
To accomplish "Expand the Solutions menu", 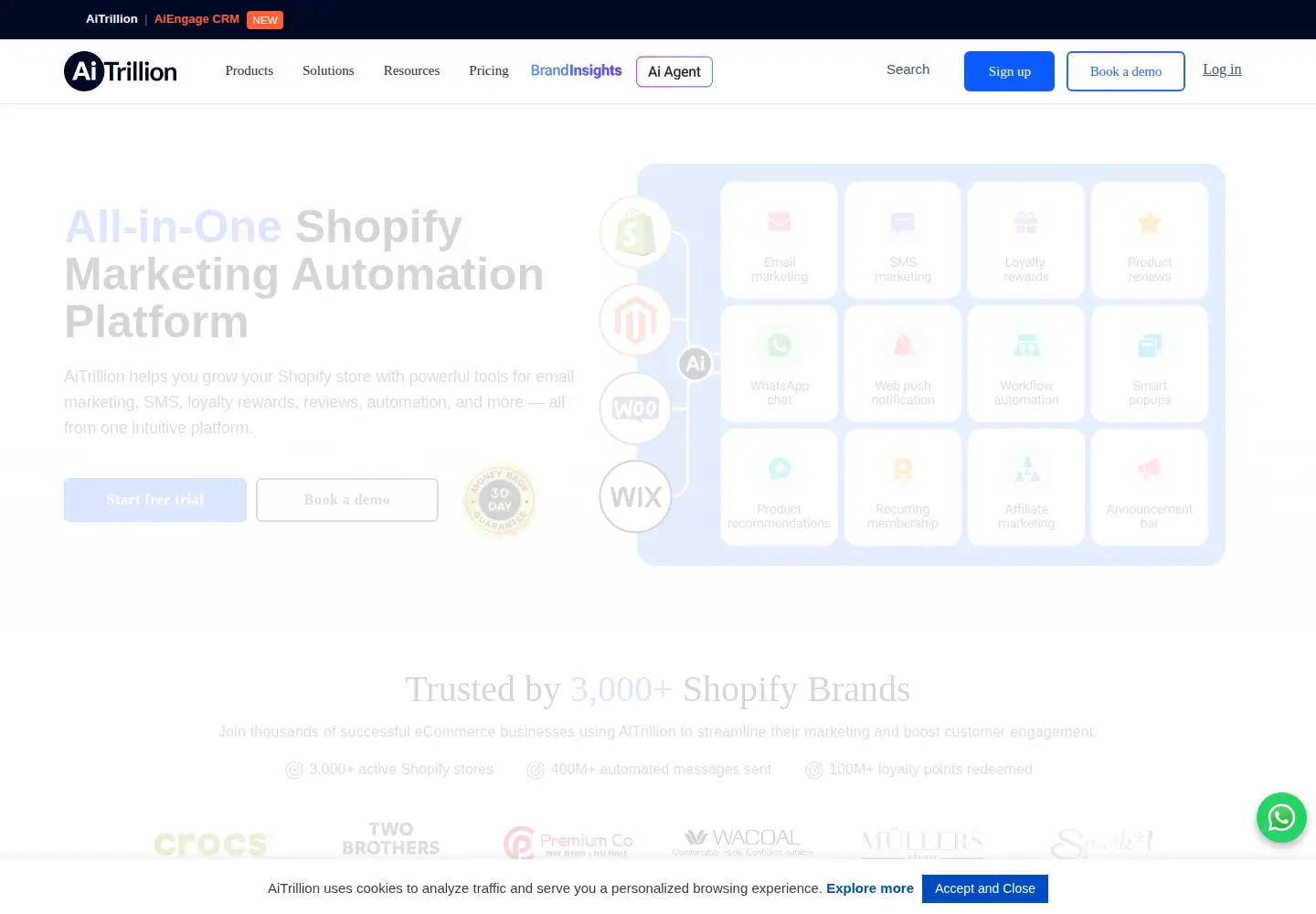I will (328, 70).
